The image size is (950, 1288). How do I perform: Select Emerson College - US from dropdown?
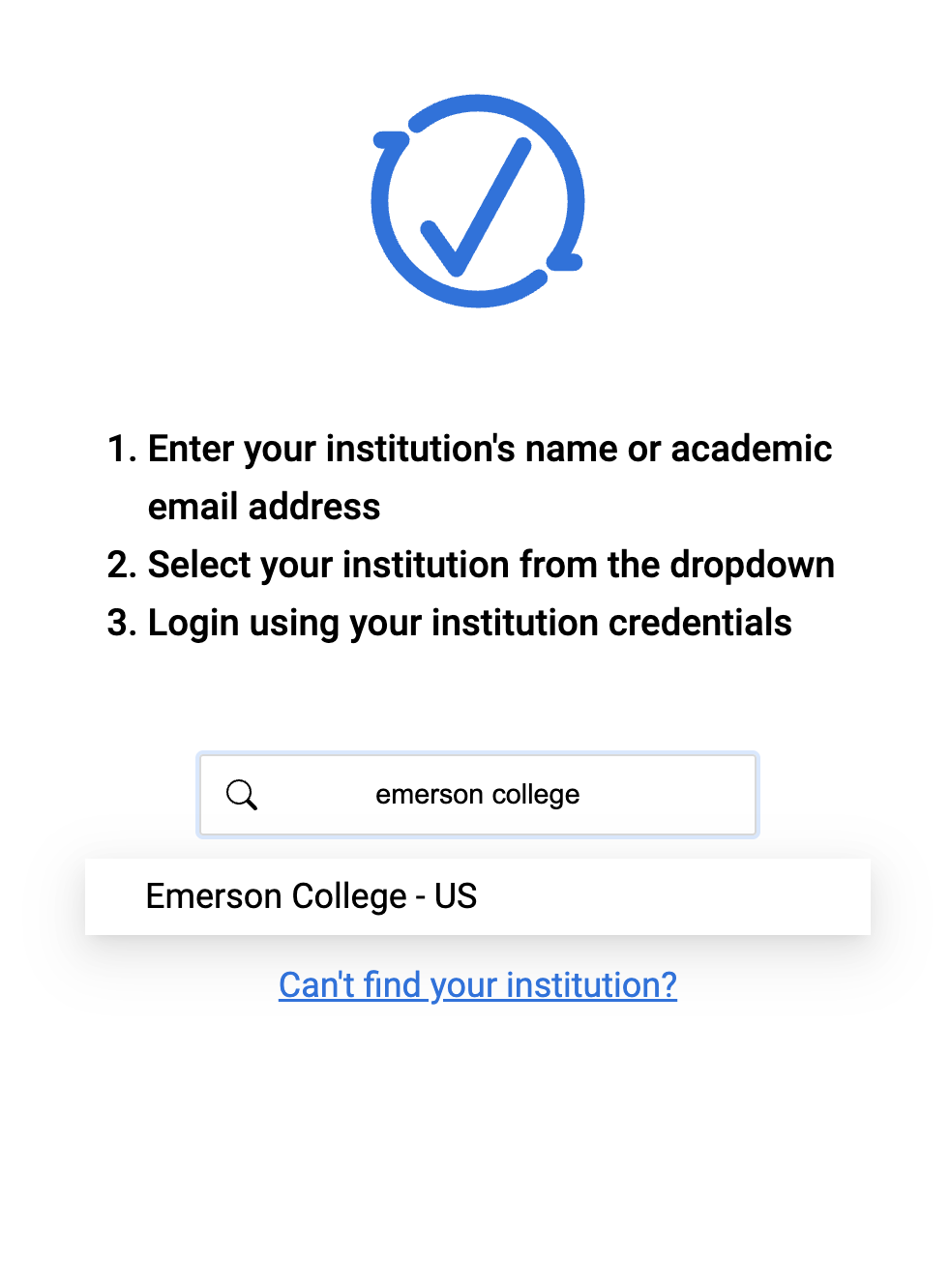478,896
